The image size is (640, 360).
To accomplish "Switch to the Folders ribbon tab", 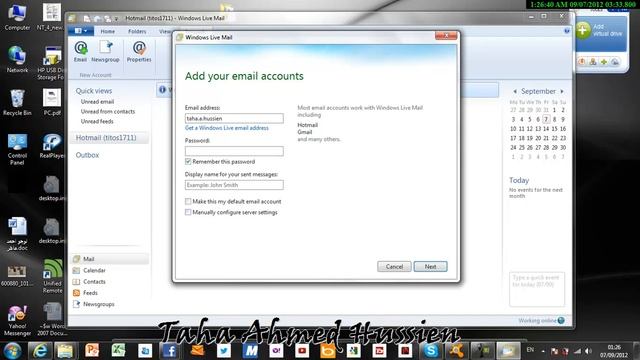I will [137, 31].
